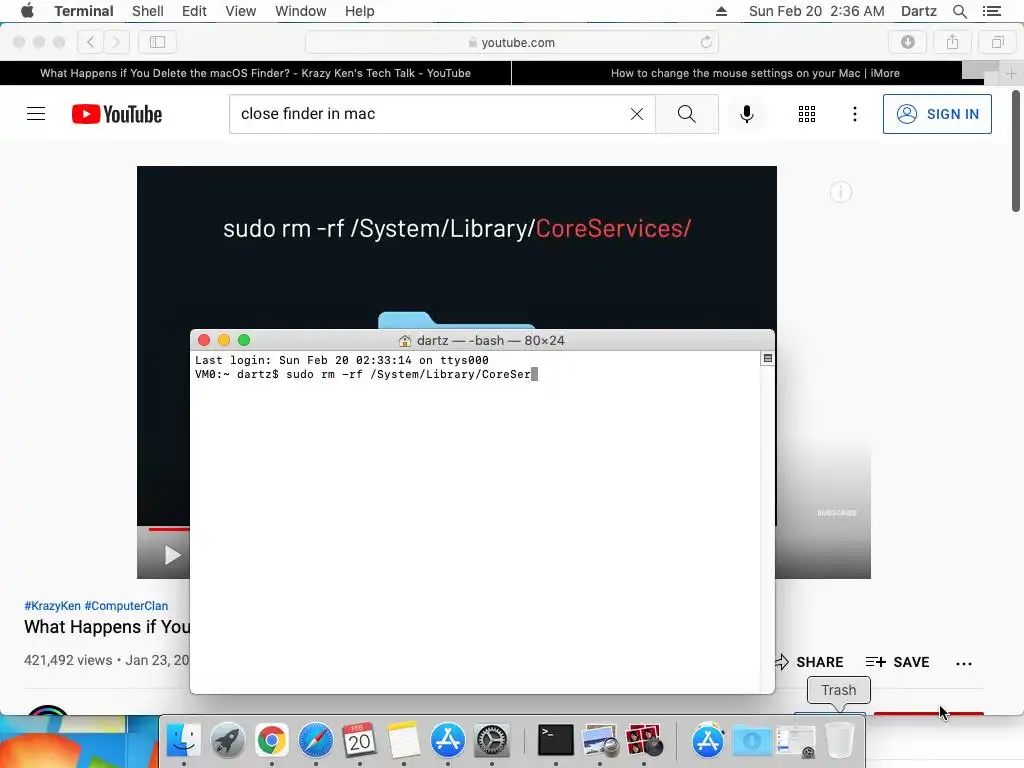This screenshot has width=1024, height=768.
Task: Click the YouTube page scrollbar
Action: coord(1016,152)
